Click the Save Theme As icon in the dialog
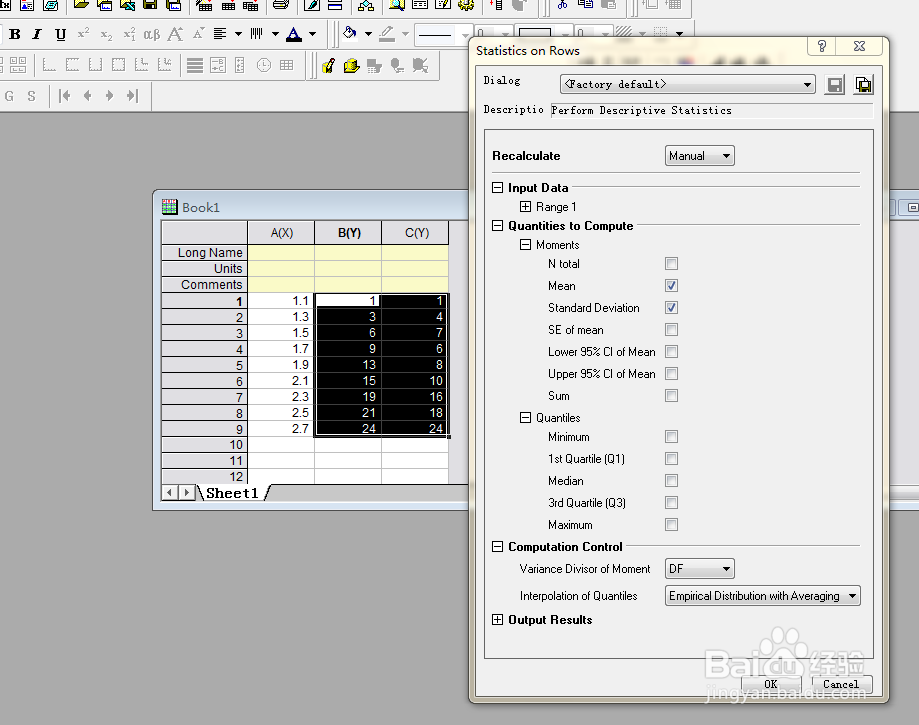 pos(863,85)
